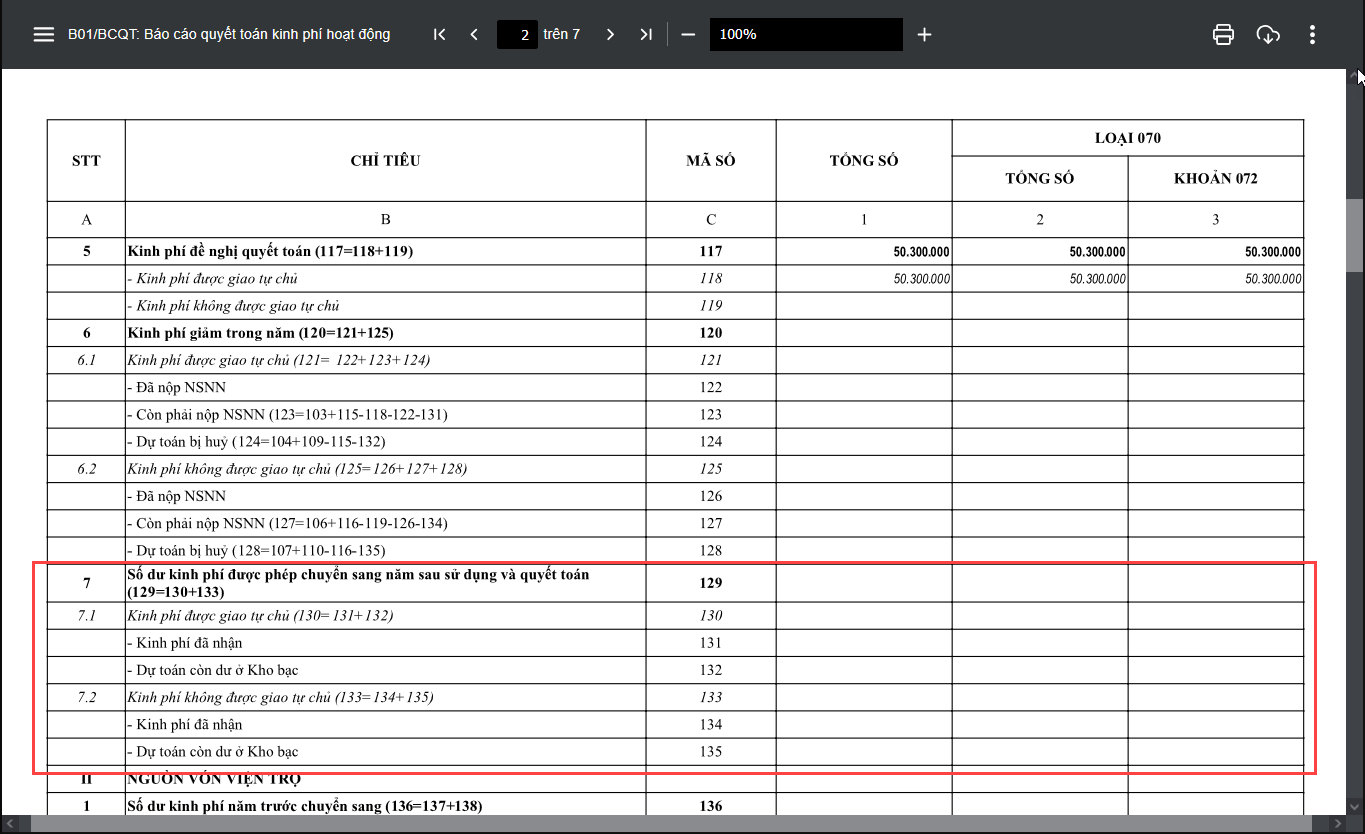Click 'Dự toán còn dư ở Kho bạc' row 135

coord(217,751)
